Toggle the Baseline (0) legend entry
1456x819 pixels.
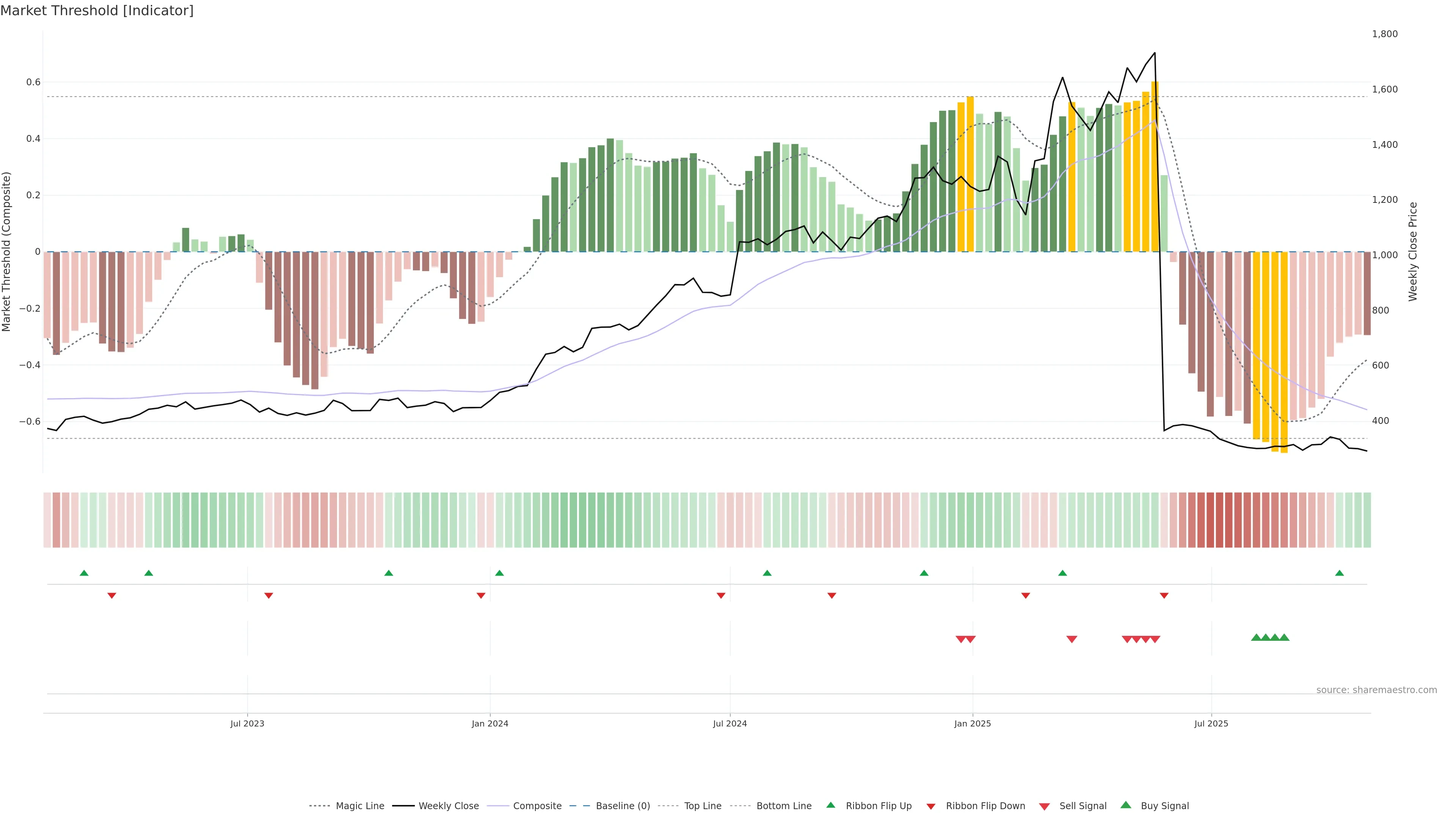point(622,806)
